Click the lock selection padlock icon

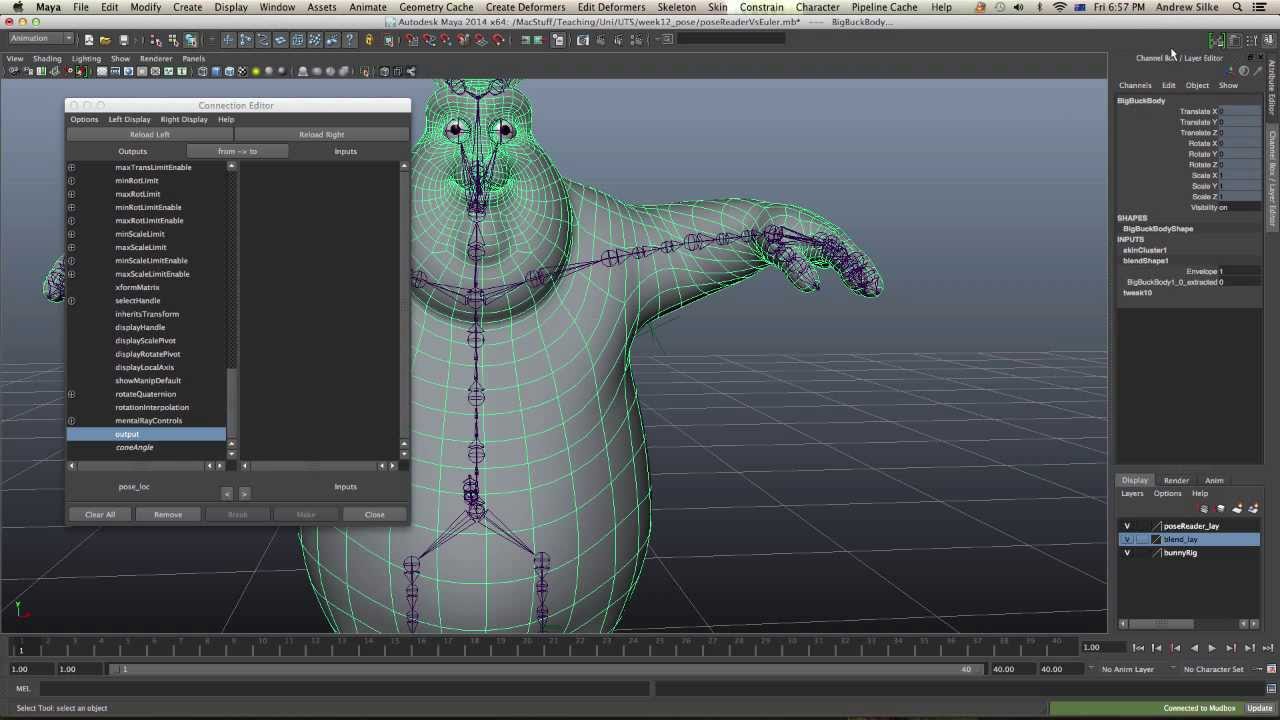click(369, 40)
